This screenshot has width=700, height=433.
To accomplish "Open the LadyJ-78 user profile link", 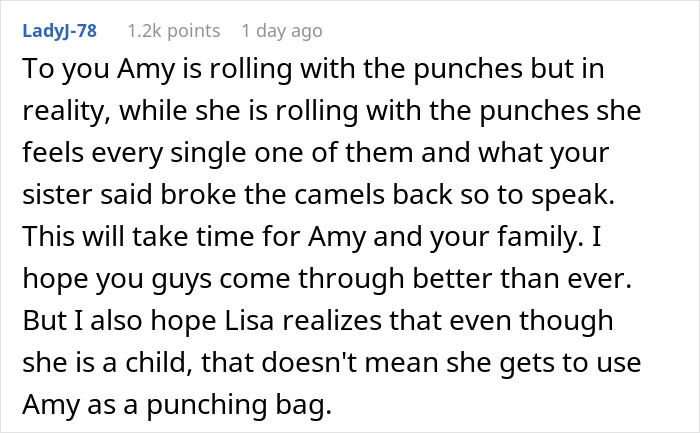I will [59, 31].
